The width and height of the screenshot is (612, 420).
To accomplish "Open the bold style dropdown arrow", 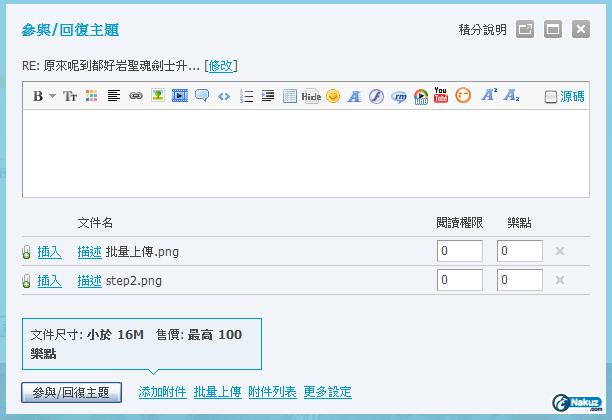I will click(53, 96).
